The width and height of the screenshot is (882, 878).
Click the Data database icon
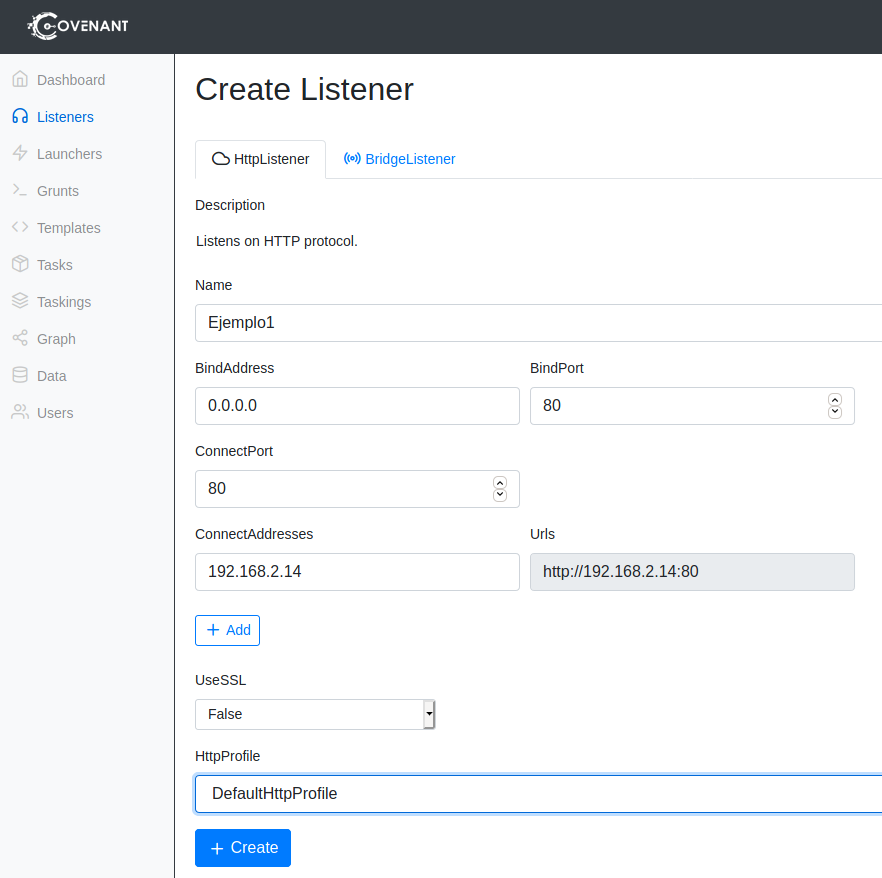tap(20, 376)
